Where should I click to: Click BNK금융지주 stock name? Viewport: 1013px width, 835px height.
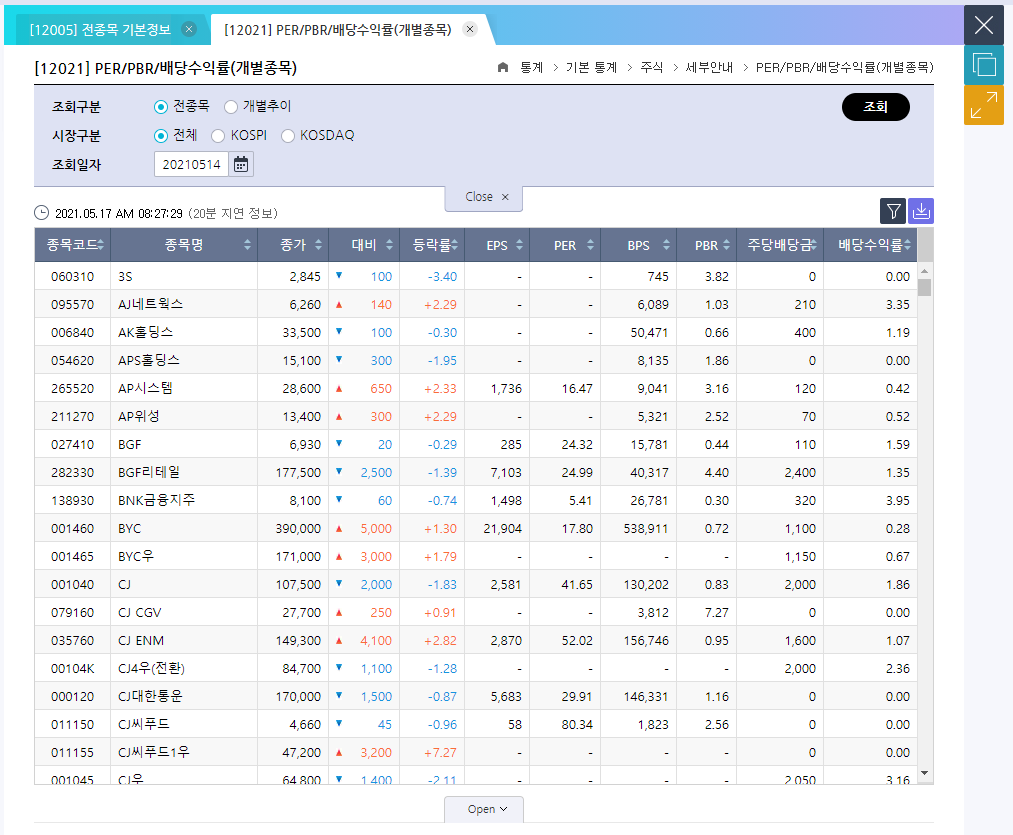156,500
